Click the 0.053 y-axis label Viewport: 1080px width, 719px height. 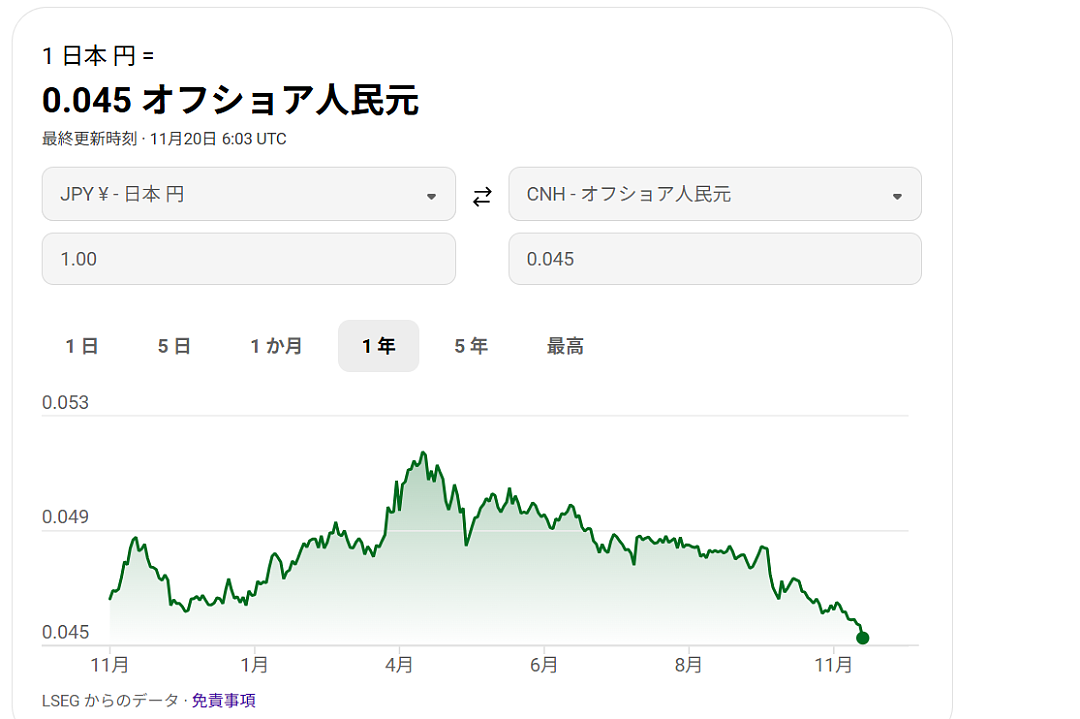(x=65, y=403)
